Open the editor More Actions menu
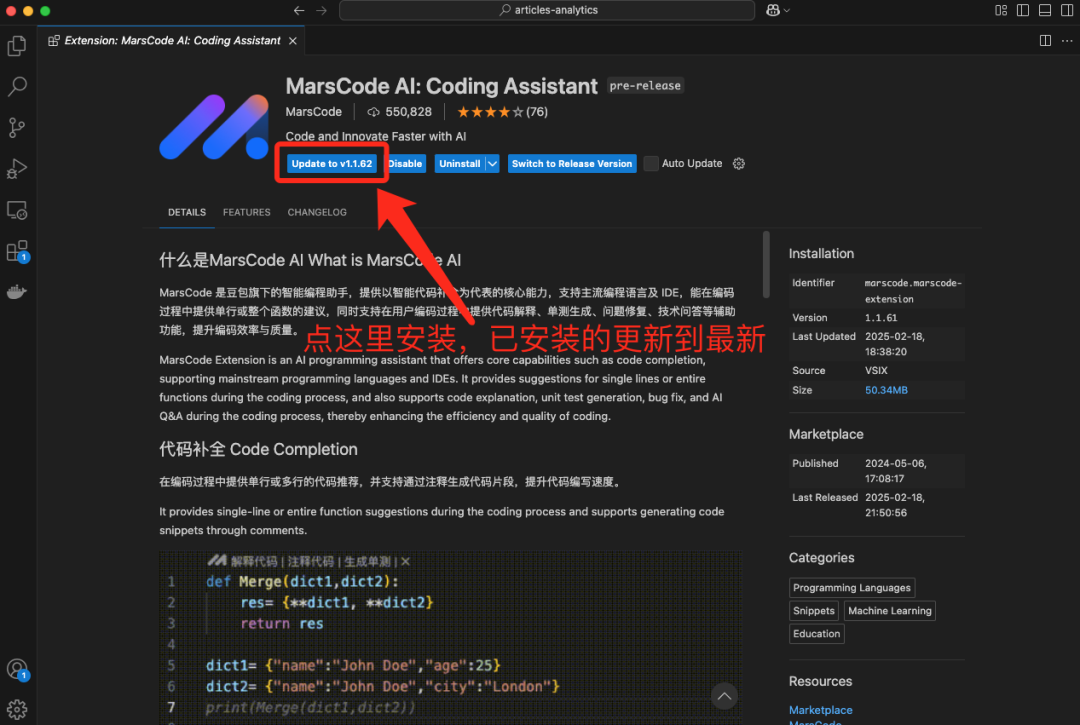The width and height of the screenshot is (1080, 725). 1067,41
